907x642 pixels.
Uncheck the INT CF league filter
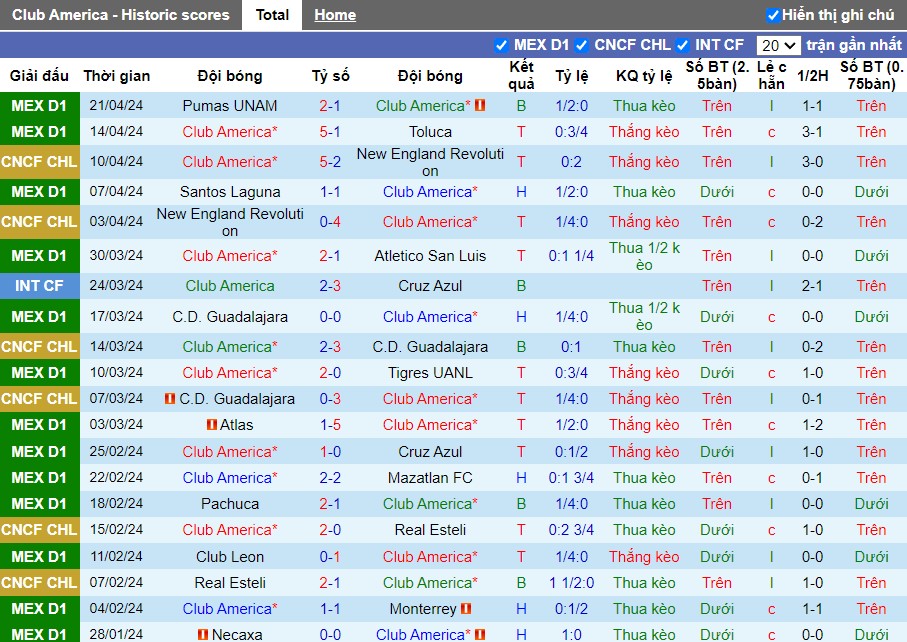coord(683,45)
